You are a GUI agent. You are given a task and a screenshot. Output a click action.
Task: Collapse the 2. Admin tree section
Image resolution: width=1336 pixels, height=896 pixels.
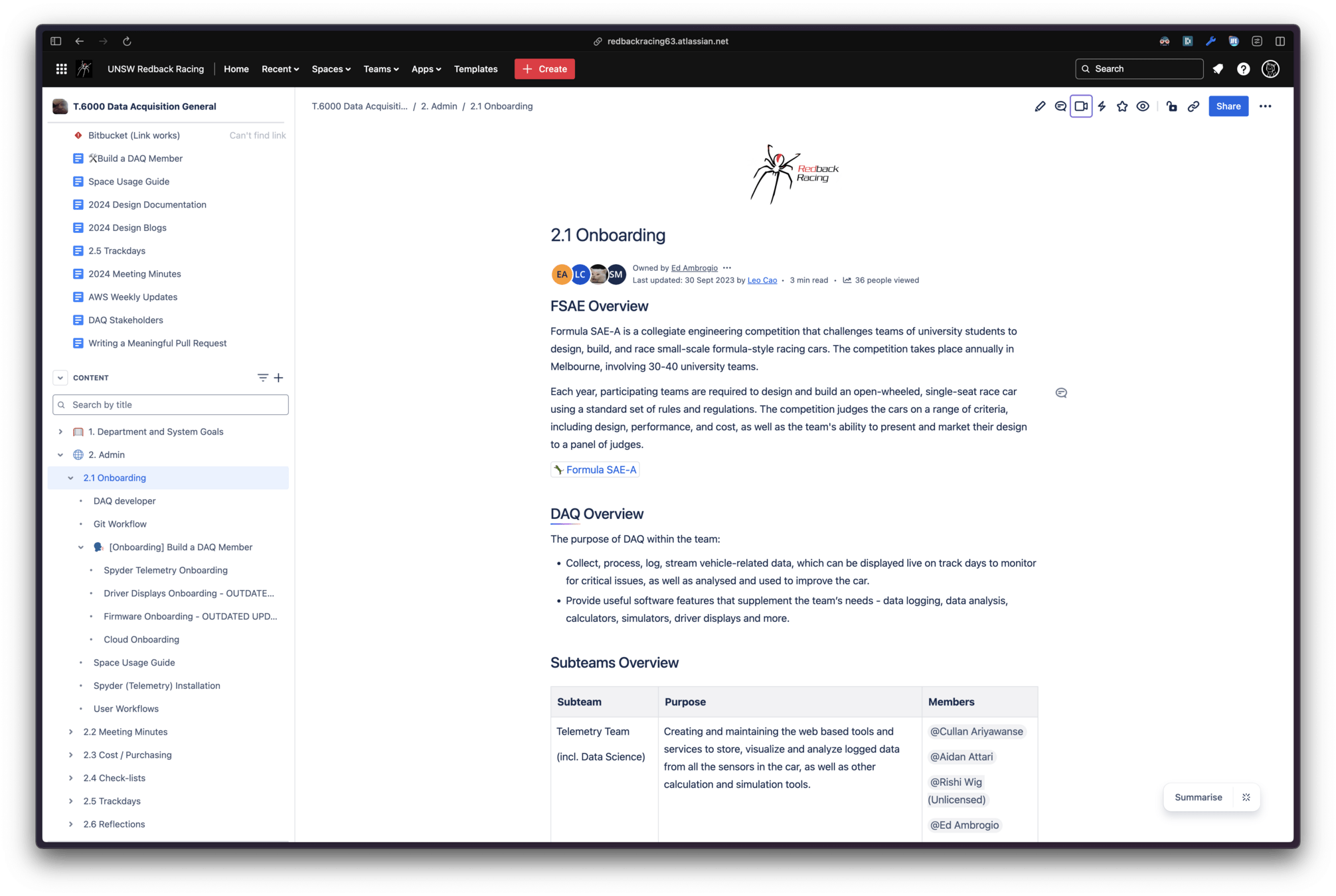[x=60, y=455]
